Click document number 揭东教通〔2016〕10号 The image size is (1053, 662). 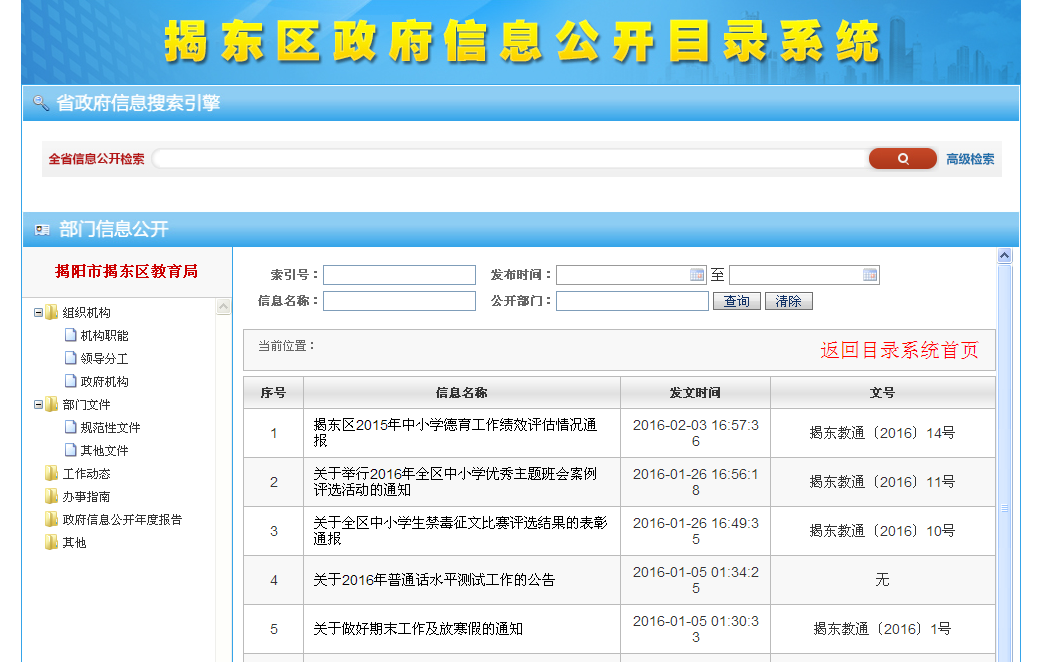point(882,531)
